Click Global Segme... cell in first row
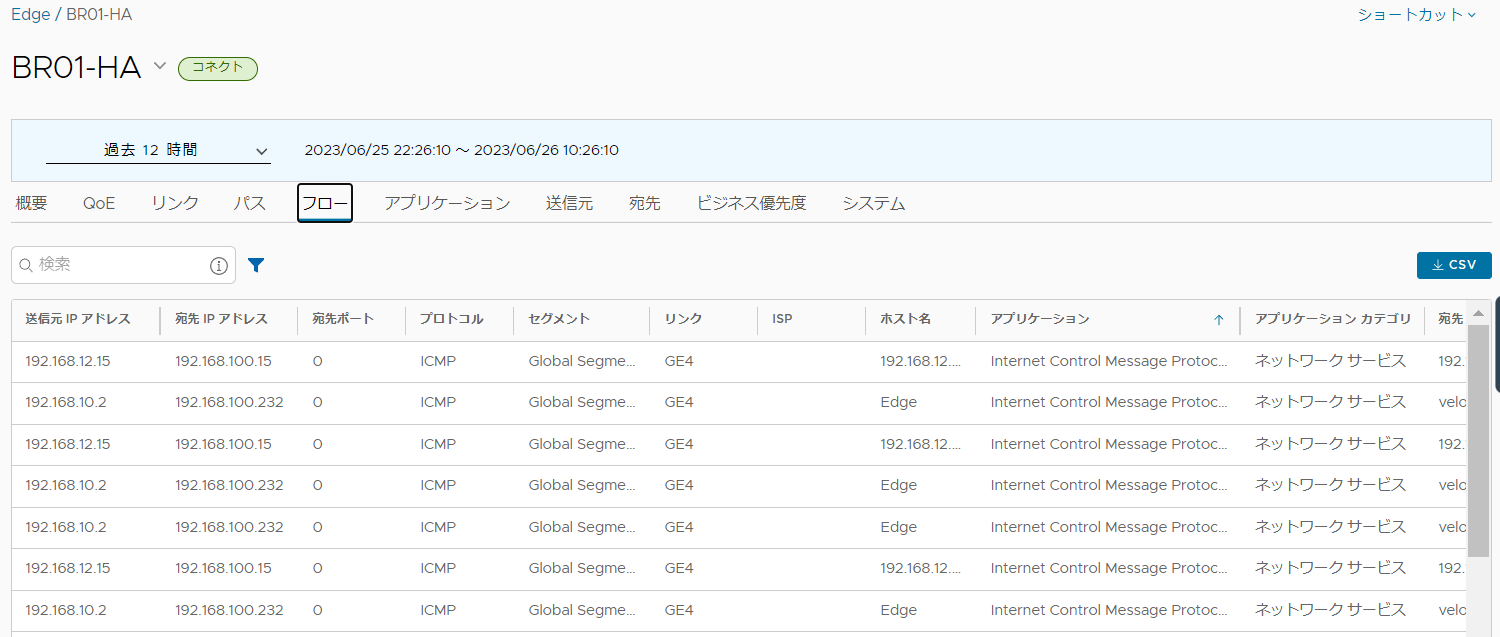 click(582, 361)
